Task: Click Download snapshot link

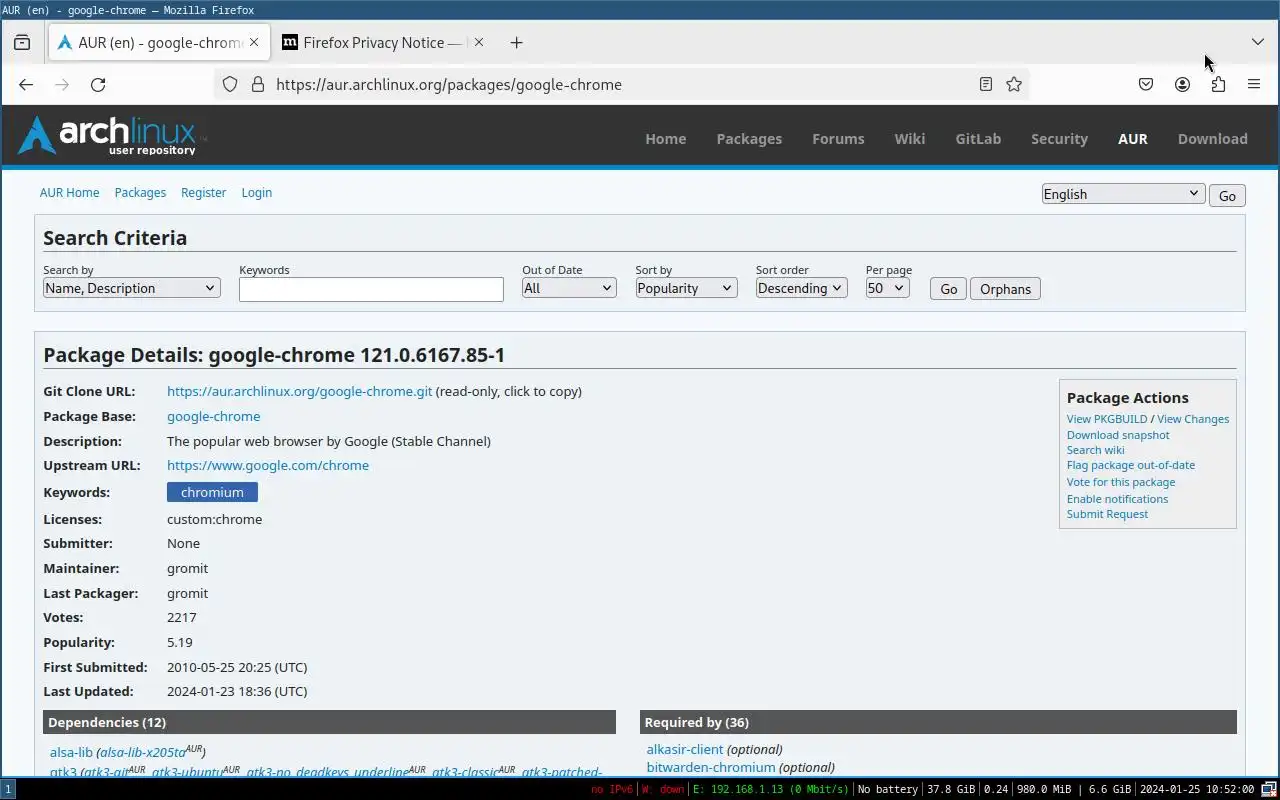Action: [x=1118, y=435]
